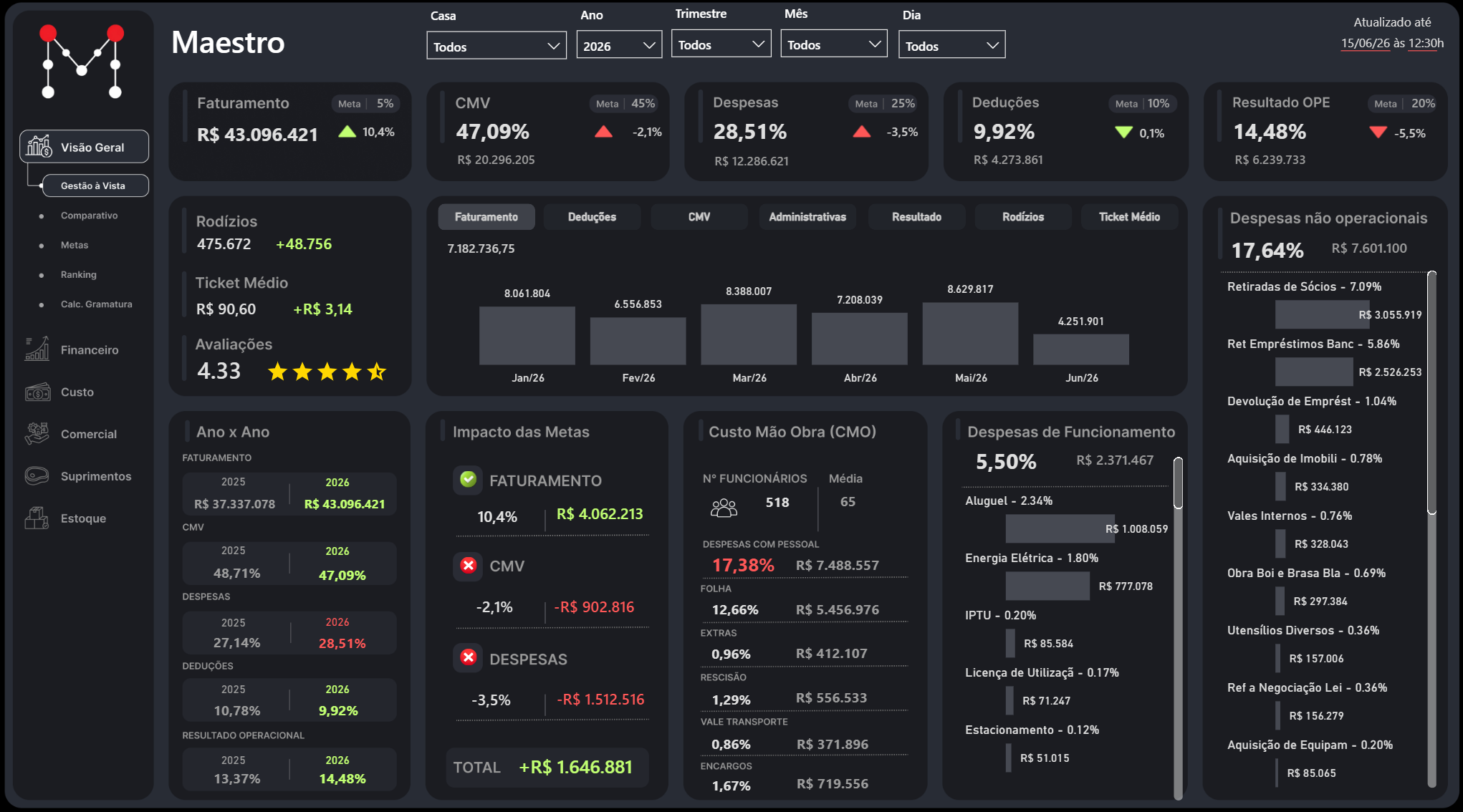Click the Maestro logo icon
The width and height of the screenshot is (1463, 812).
[82, 62]
